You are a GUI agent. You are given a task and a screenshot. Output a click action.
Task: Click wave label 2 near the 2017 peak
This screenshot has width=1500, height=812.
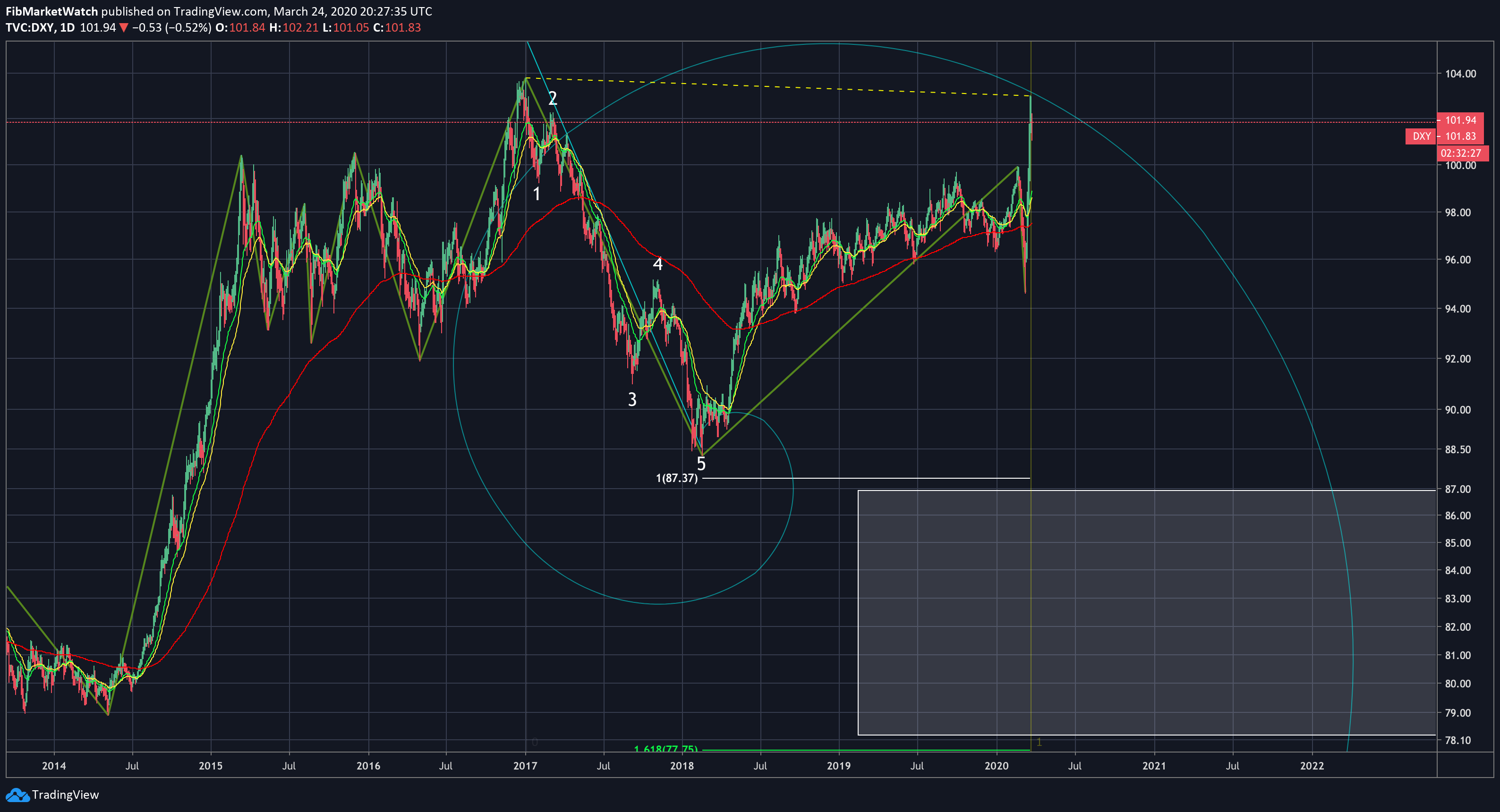pos(553,98)
